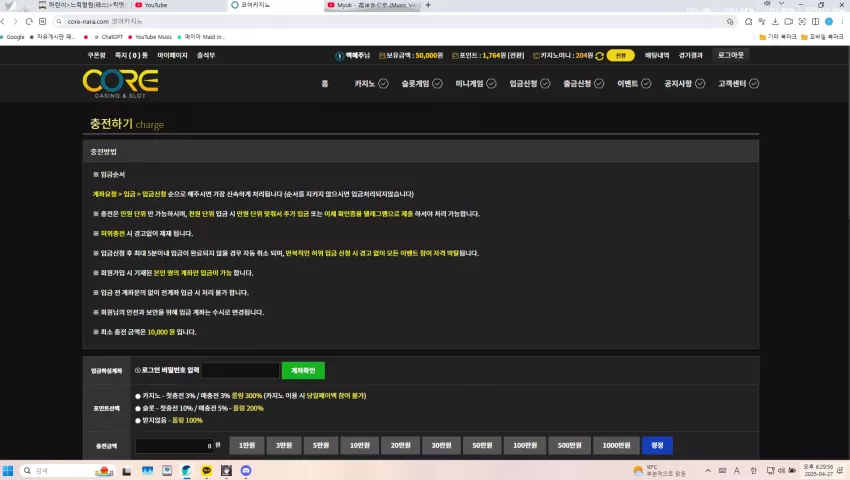
Task: Click the 20만원 amount button
Action: (x=401, y=445)
